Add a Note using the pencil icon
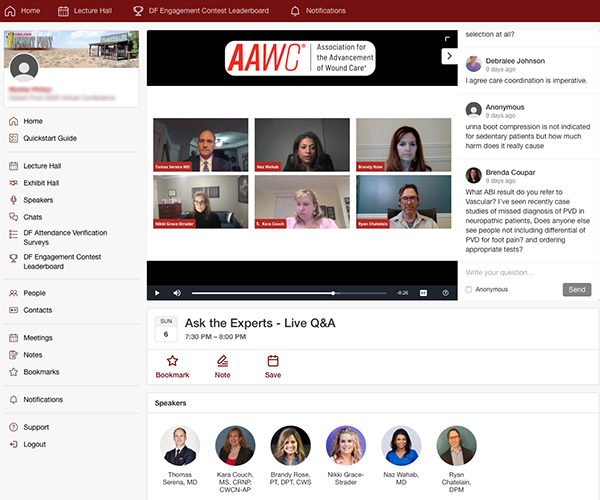This screenshot has width=600, height=500. coord(222,361)
